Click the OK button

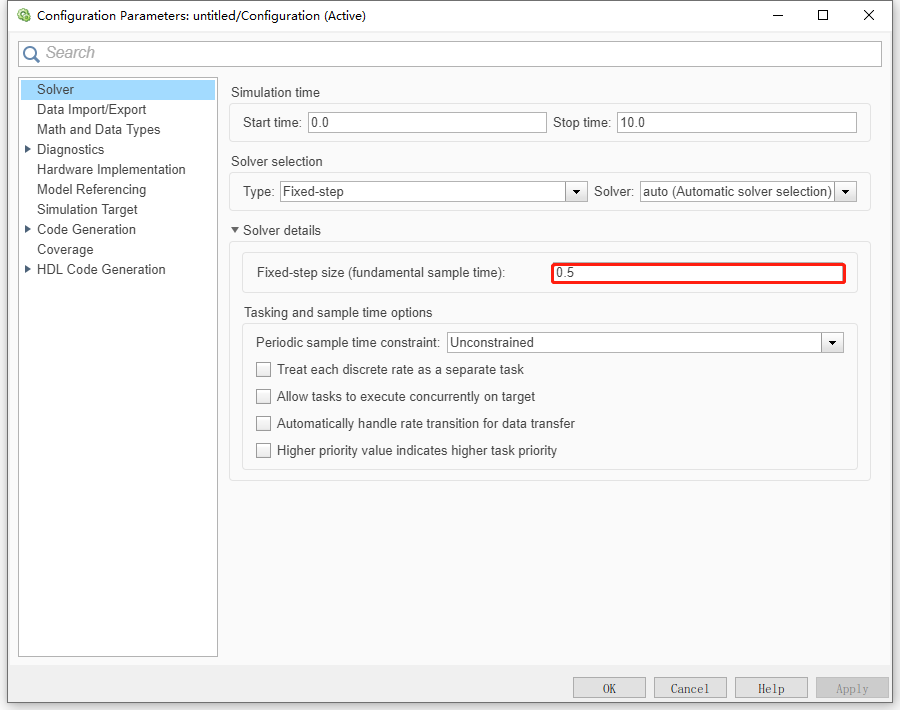click(609, 688)
